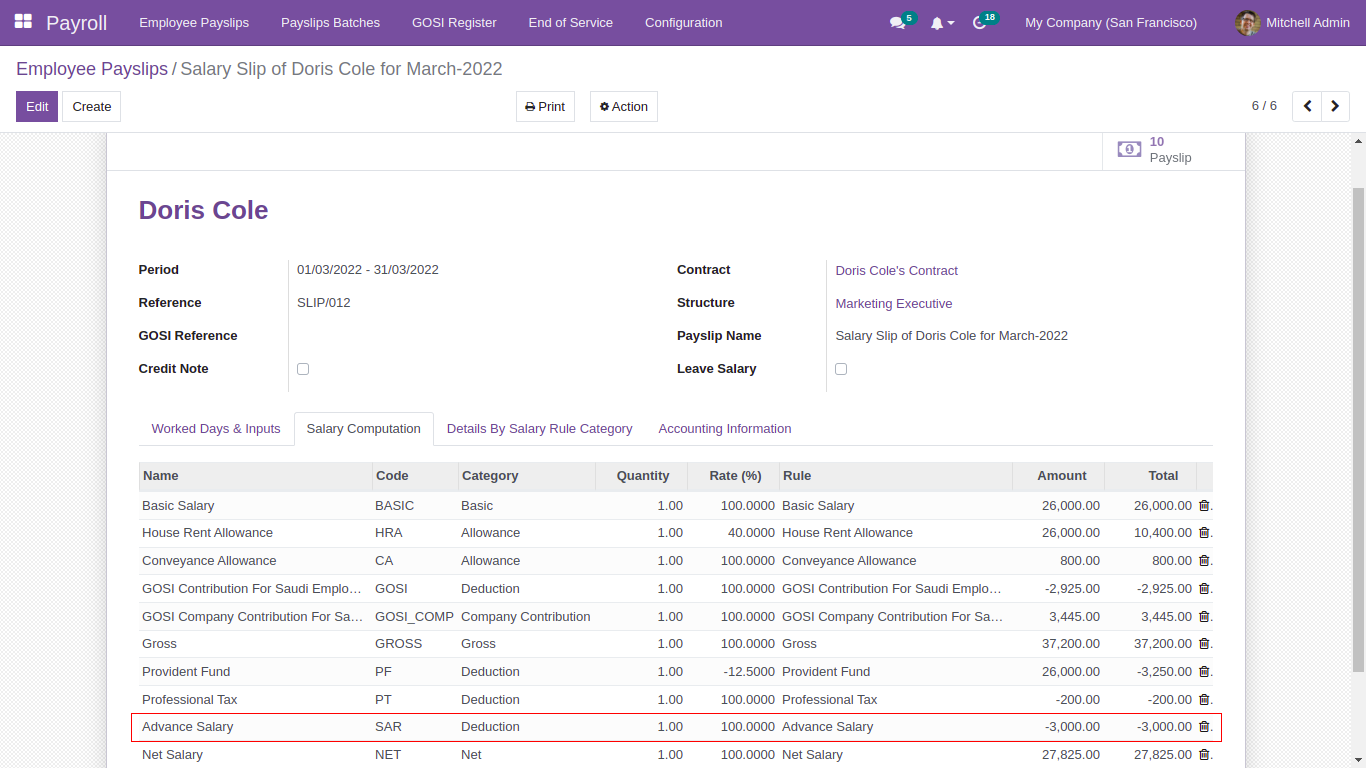This screenshot has height=768, width=1366.
Task: Check the Leave Salary checkbox
Action: tap(841, 368)
